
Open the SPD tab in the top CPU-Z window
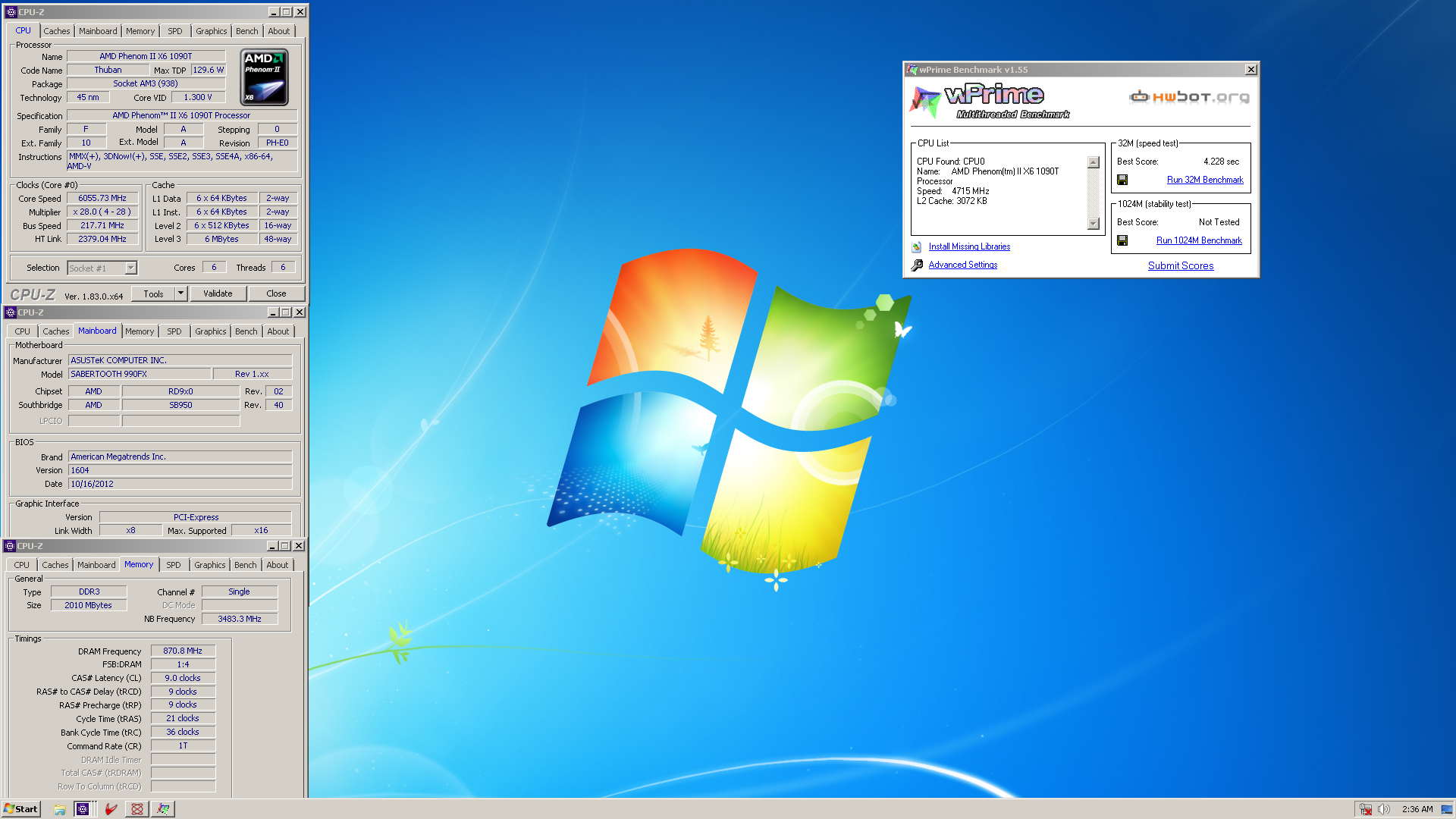pyautogui.click(x=175, y=31)
